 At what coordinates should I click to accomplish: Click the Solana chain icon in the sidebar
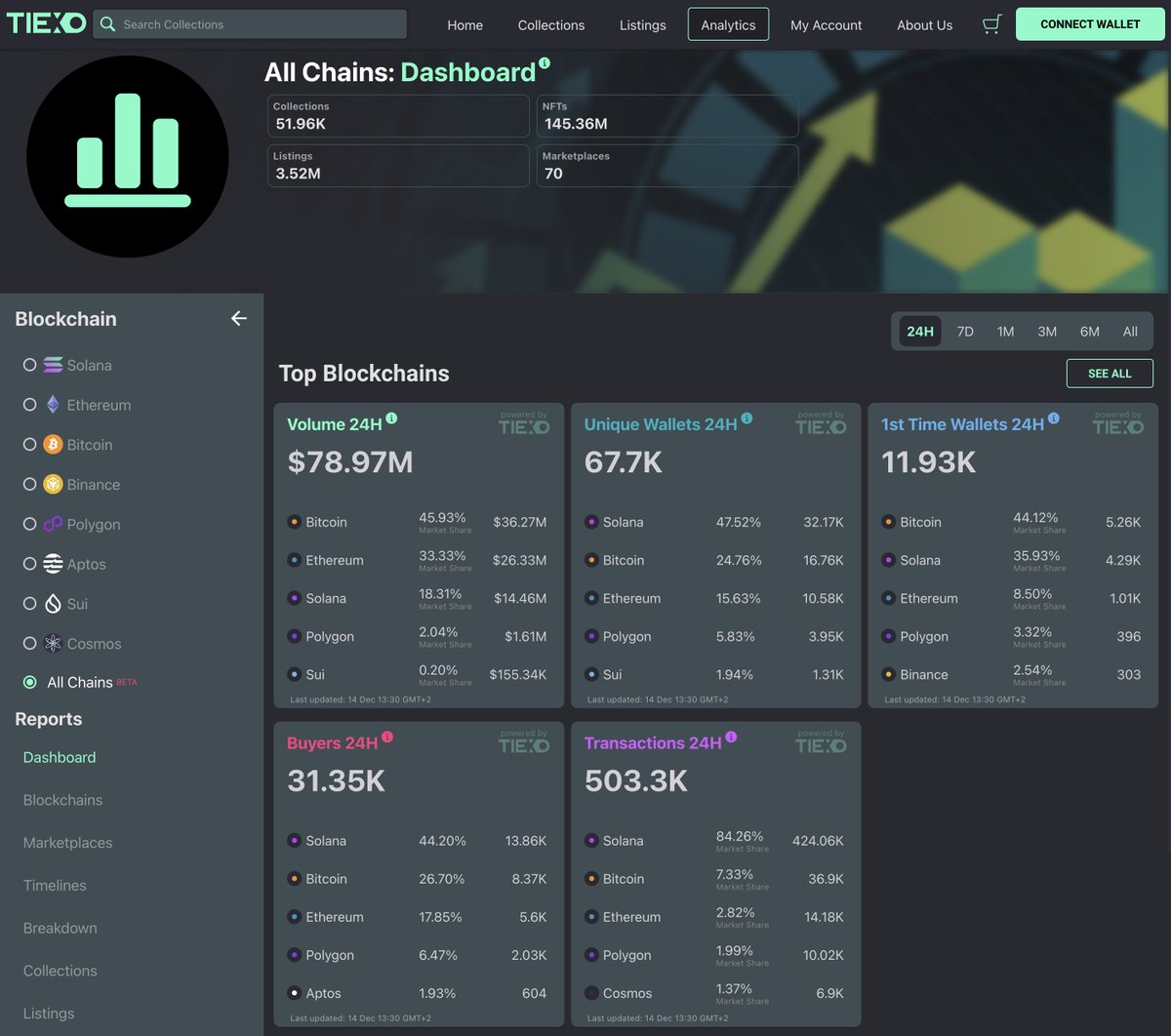54,364
